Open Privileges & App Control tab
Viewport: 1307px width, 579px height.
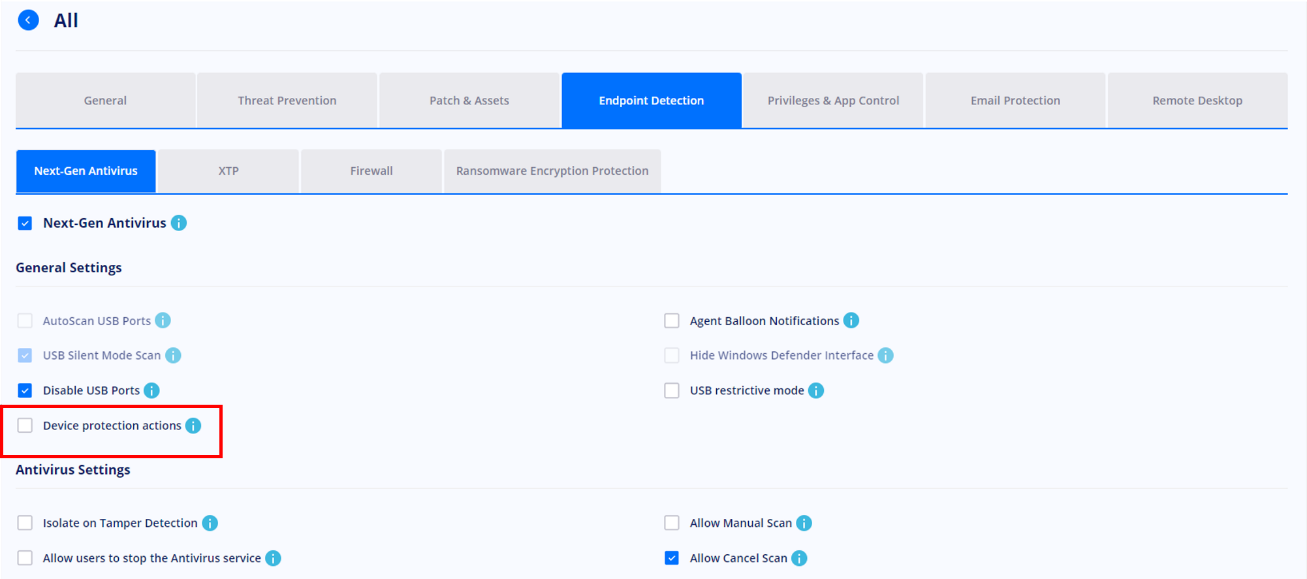(x=833, y=100)
